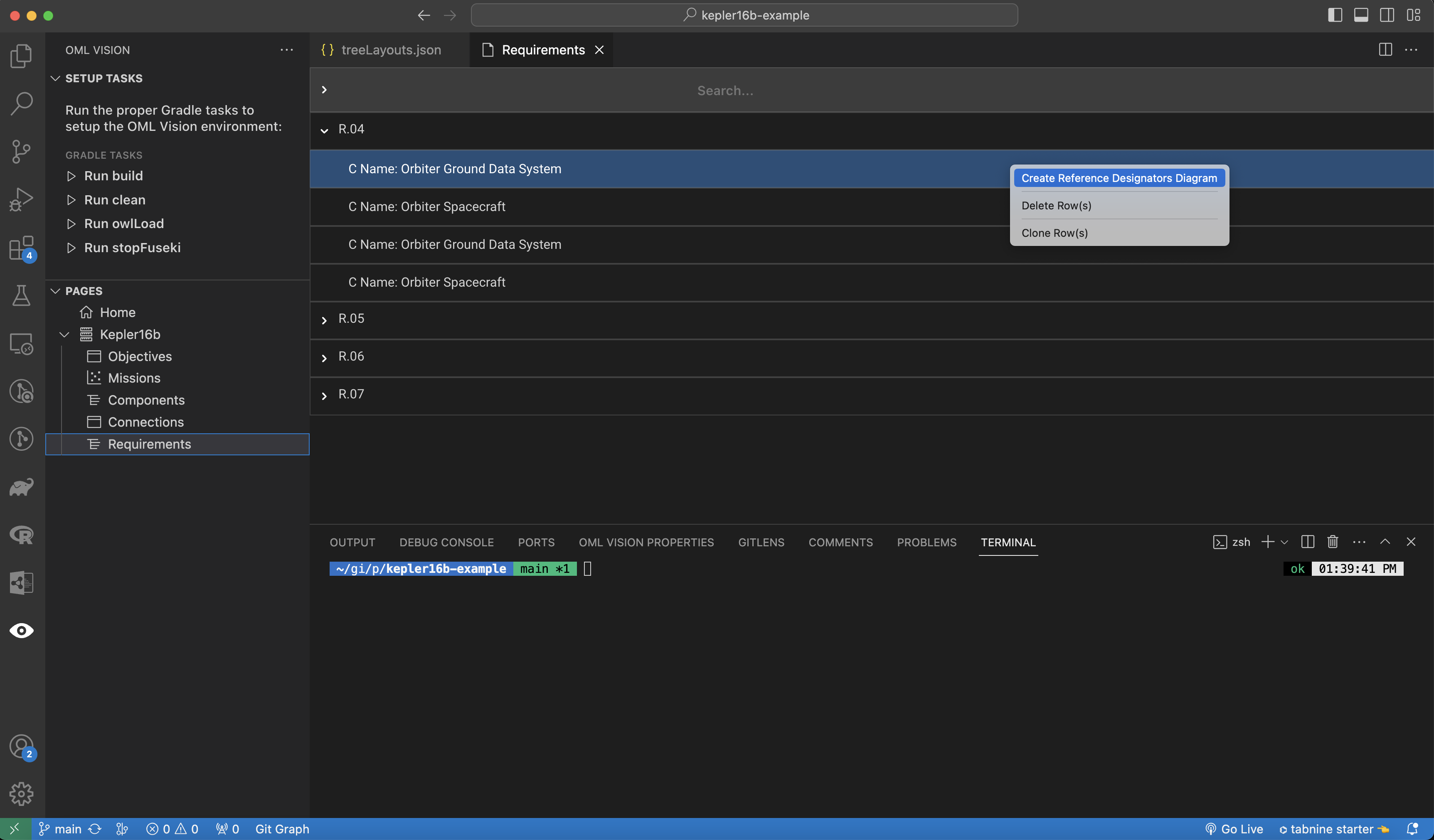
Task: Switch to the GITLENS panel tab
Action: click(761, 542)
